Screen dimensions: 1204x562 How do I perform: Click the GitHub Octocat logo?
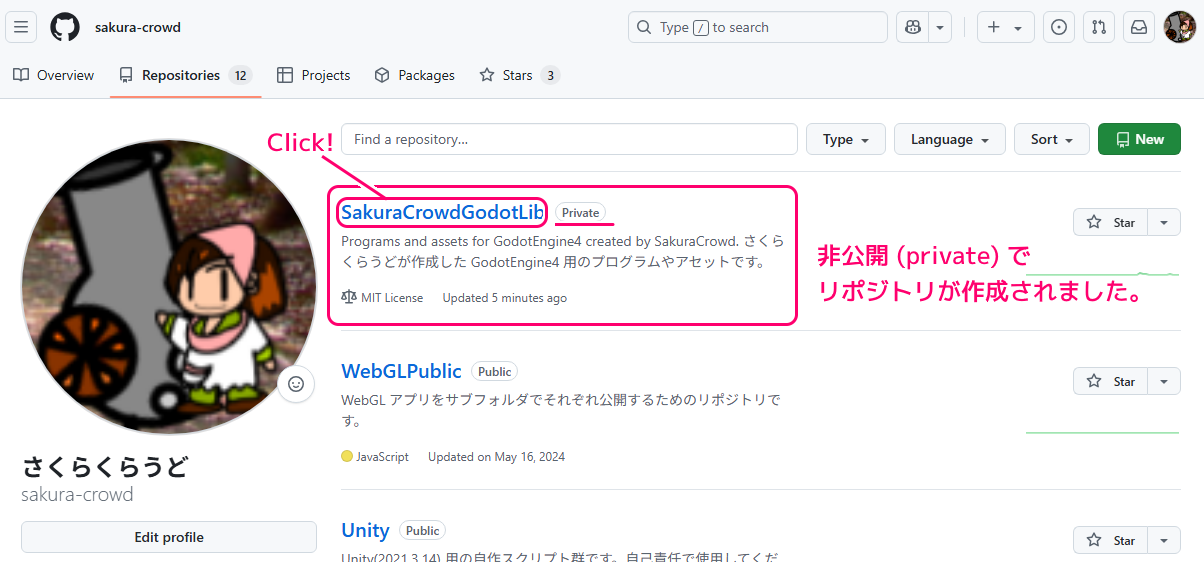[65, 27]
